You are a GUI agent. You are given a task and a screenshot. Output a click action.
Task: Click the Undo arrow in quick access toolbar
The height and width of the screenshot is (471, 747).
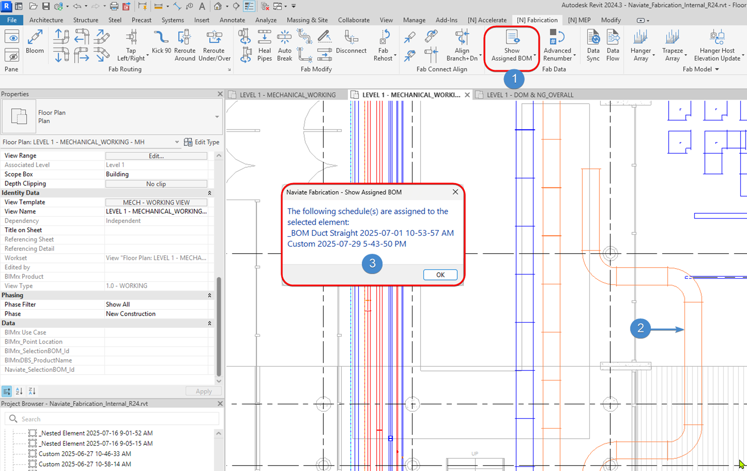pos(77,6)
